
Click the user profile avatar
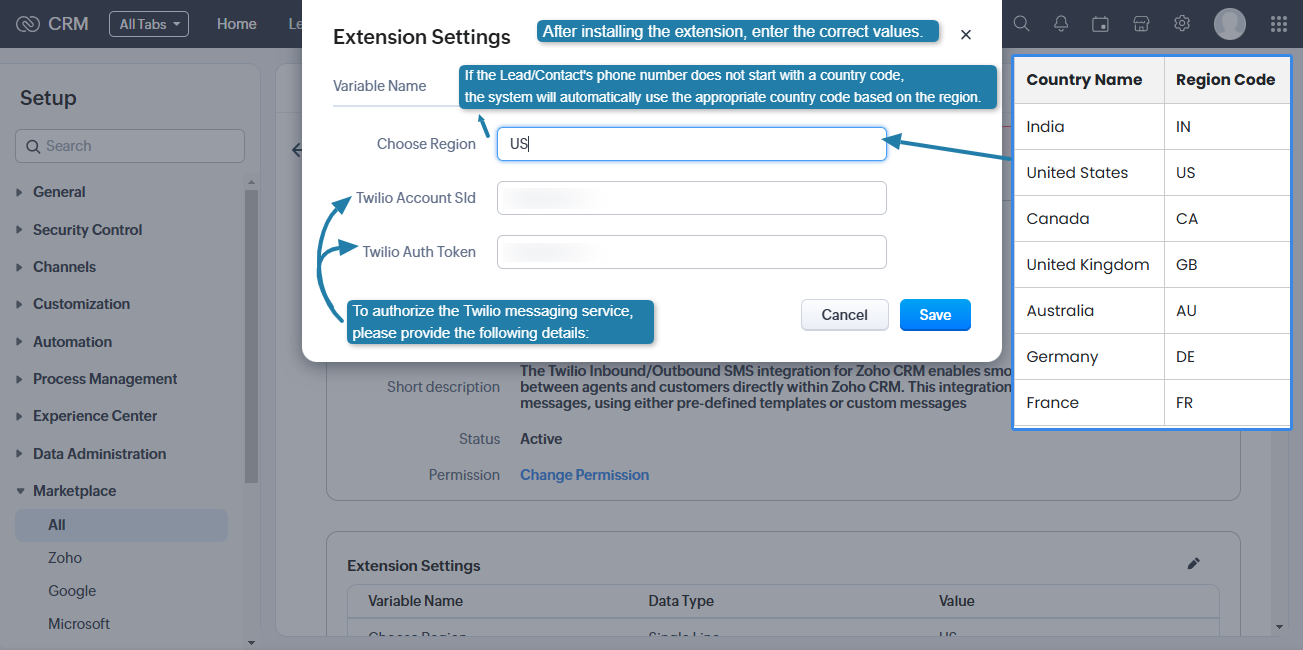[1229, 23]
